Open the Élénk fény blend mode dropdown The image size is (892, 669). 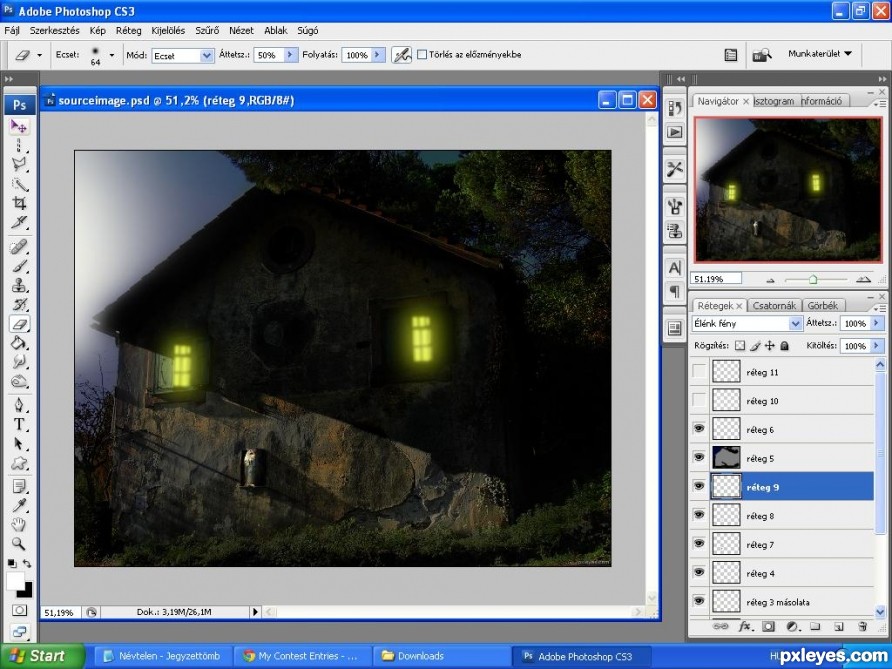pyautogui.click(x=795, y=323)
